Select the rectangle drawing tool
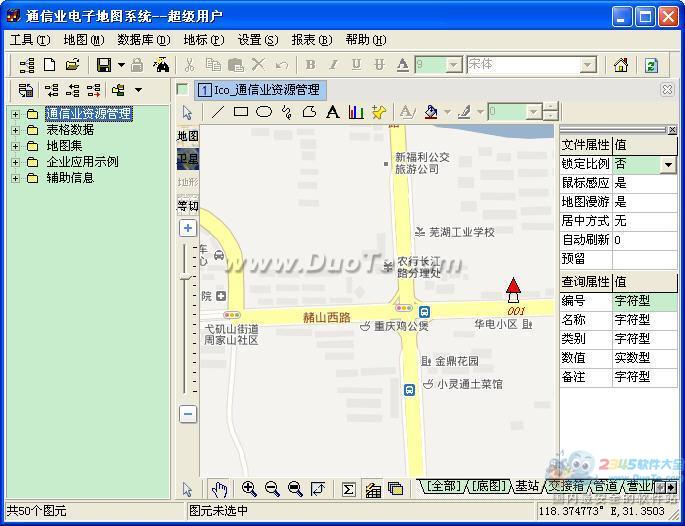This screenshot has width=685, height=526. point(241,112)
